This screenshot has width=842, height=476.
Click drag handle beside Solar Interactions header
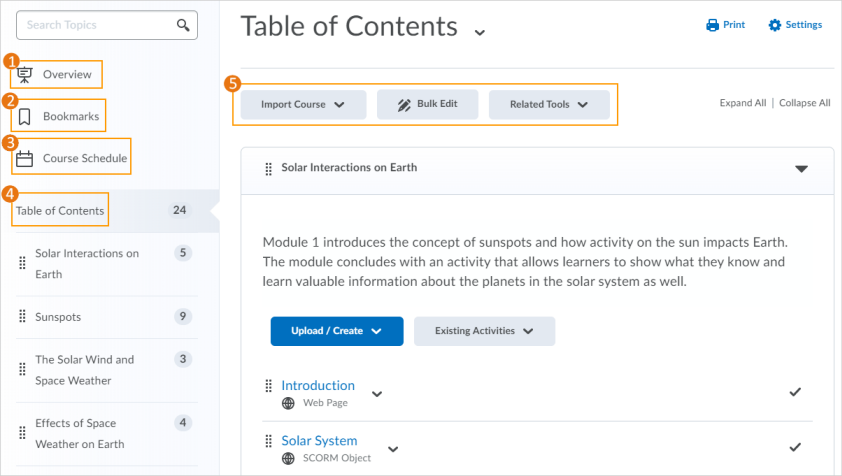(x=268, y=169)
